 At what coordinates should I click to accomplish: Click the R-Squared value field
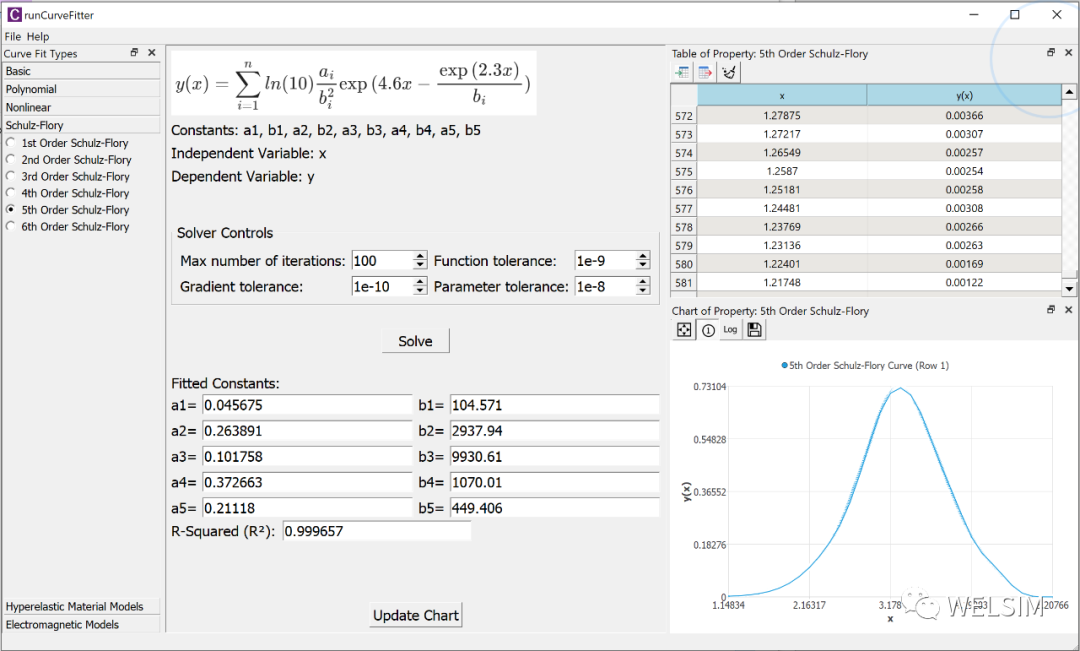(x=377, y=531)
